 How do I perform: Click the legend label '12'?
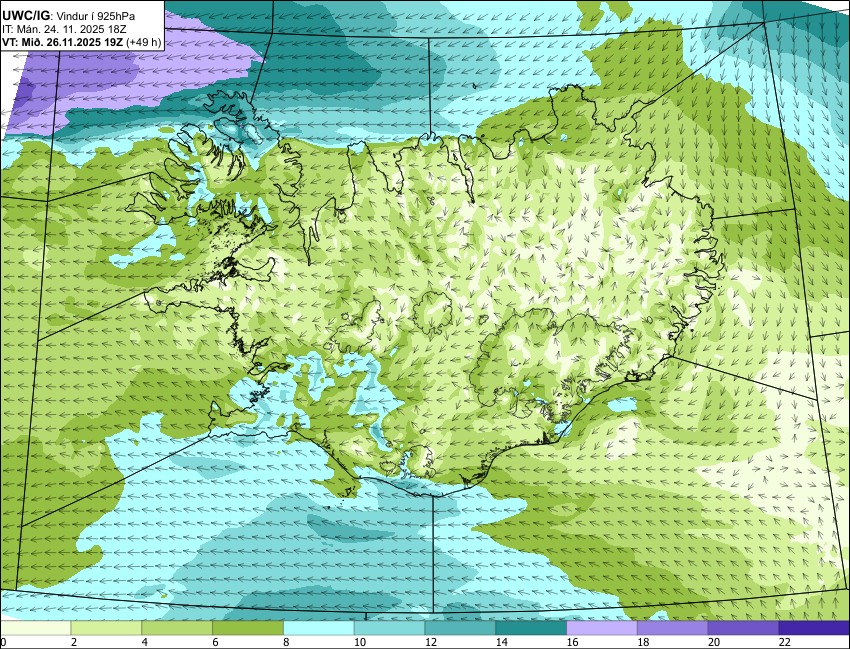point(430,642)
